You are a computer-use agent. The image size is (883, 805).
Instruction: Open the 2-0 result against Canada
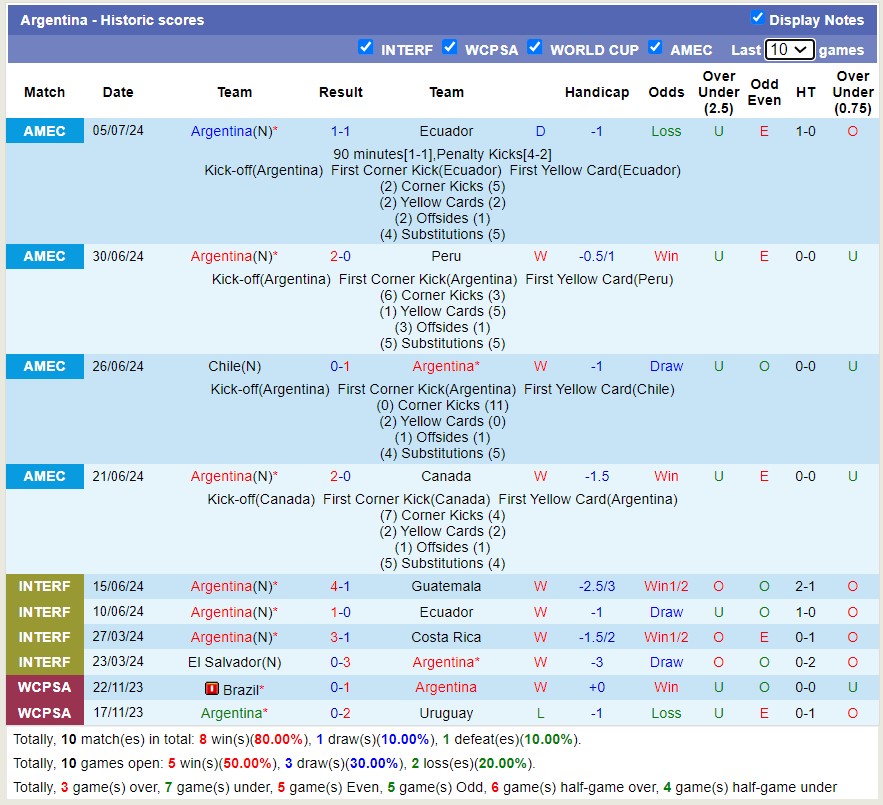click(340, 476)
